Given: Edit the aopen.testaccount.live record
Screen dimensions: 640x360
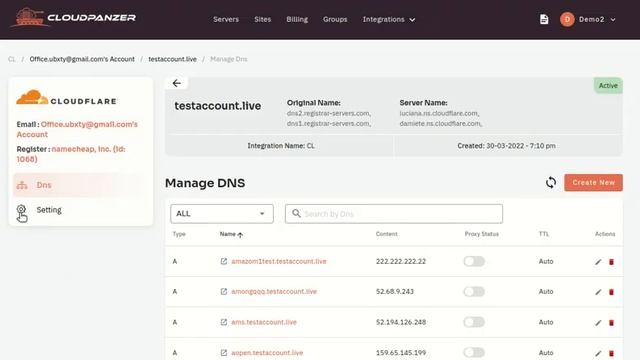Looking at the screenshot, I should 598,353.
